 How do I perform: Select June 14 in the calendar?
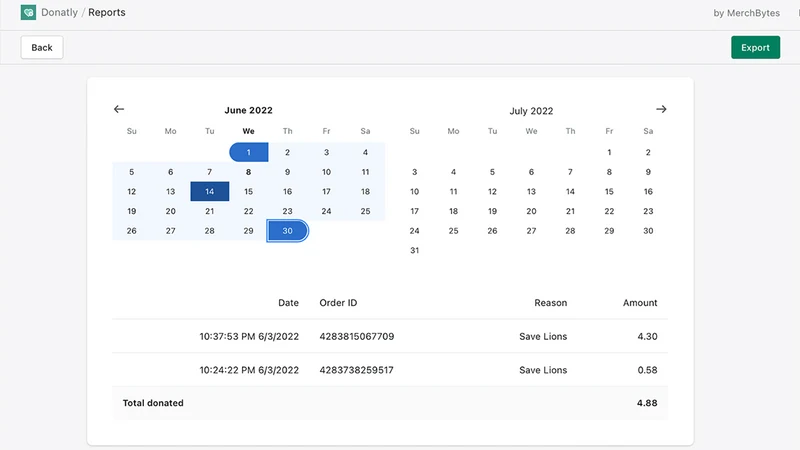pyautogui.click(x=210, y=191)
